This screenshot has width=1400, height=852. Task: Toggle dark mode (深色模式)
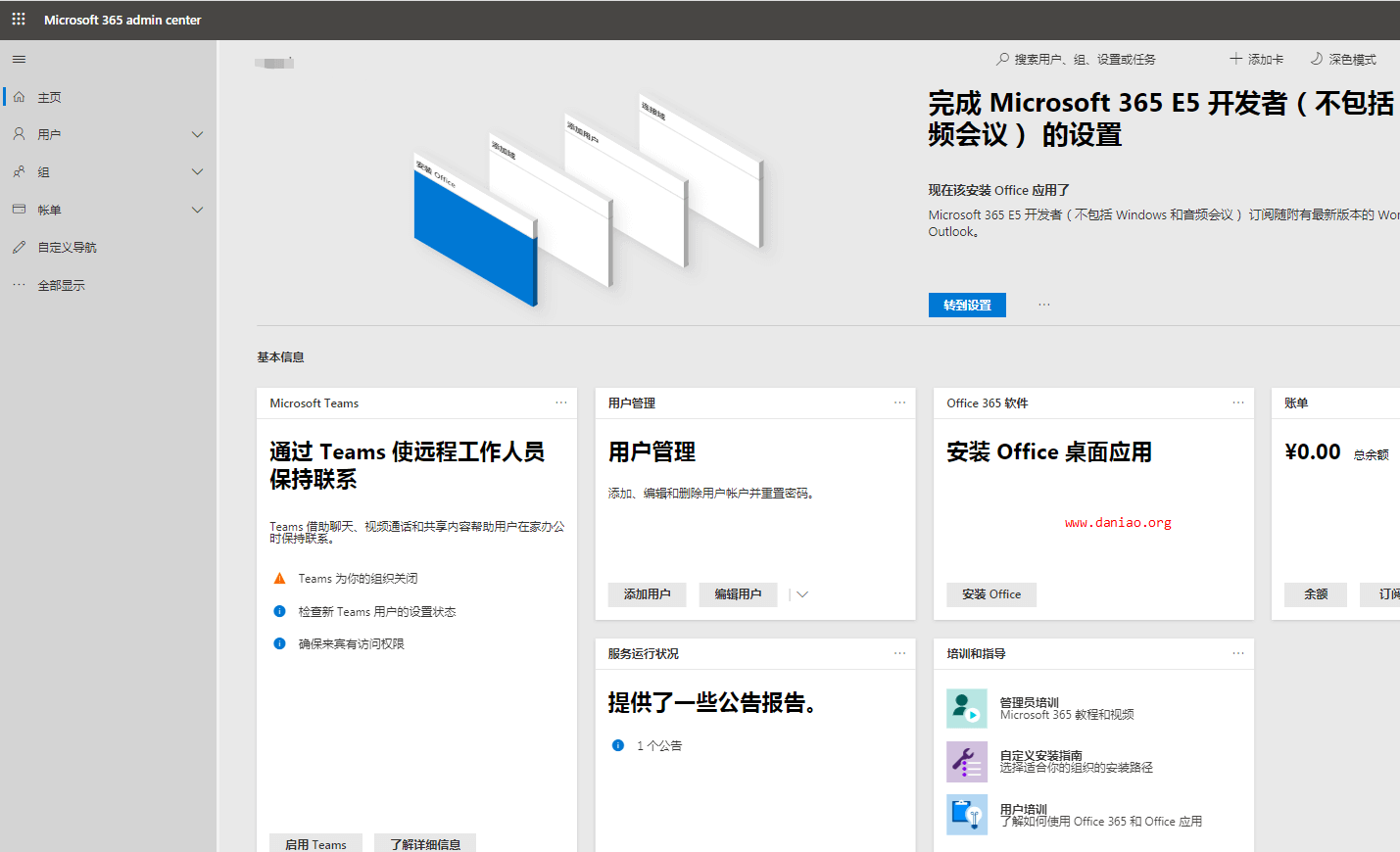(x=1343, y=60)
